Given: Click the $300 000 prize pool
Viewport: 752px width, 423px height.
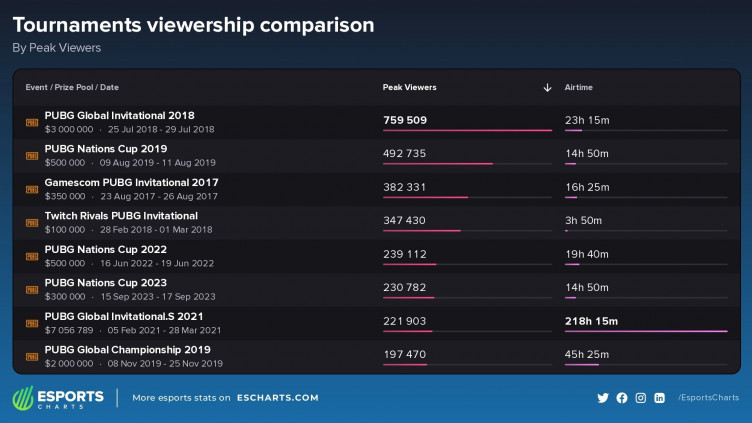Looking at the screenshot, I should click(x=65, y=296).
